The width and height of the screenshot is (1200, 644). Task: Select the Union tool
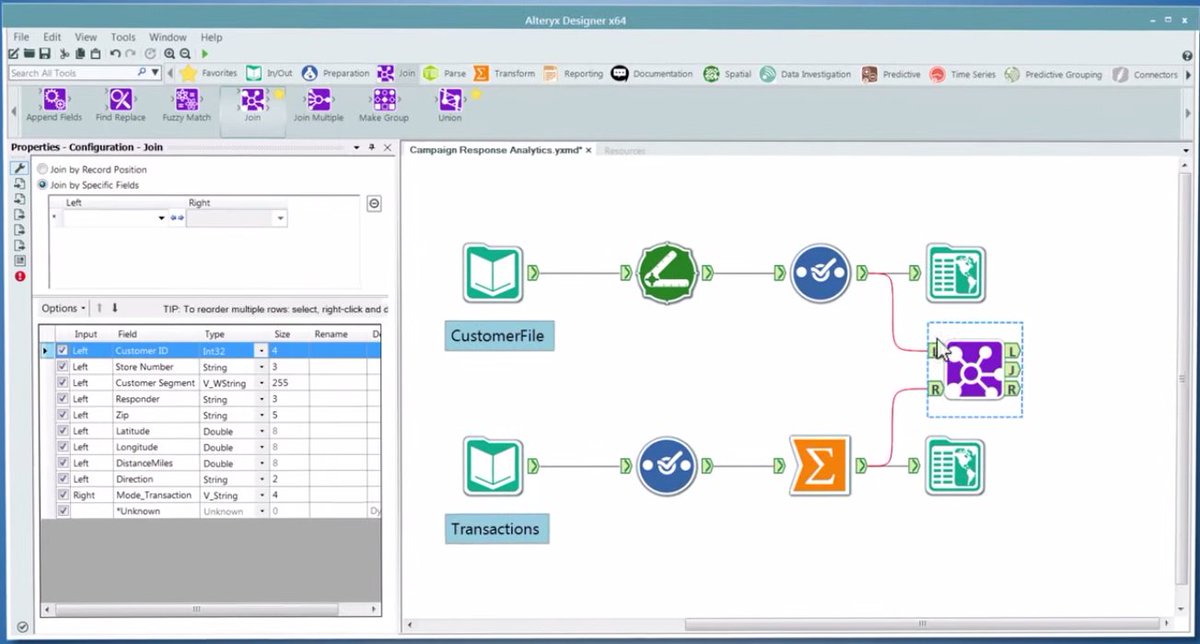pos(450,105)
